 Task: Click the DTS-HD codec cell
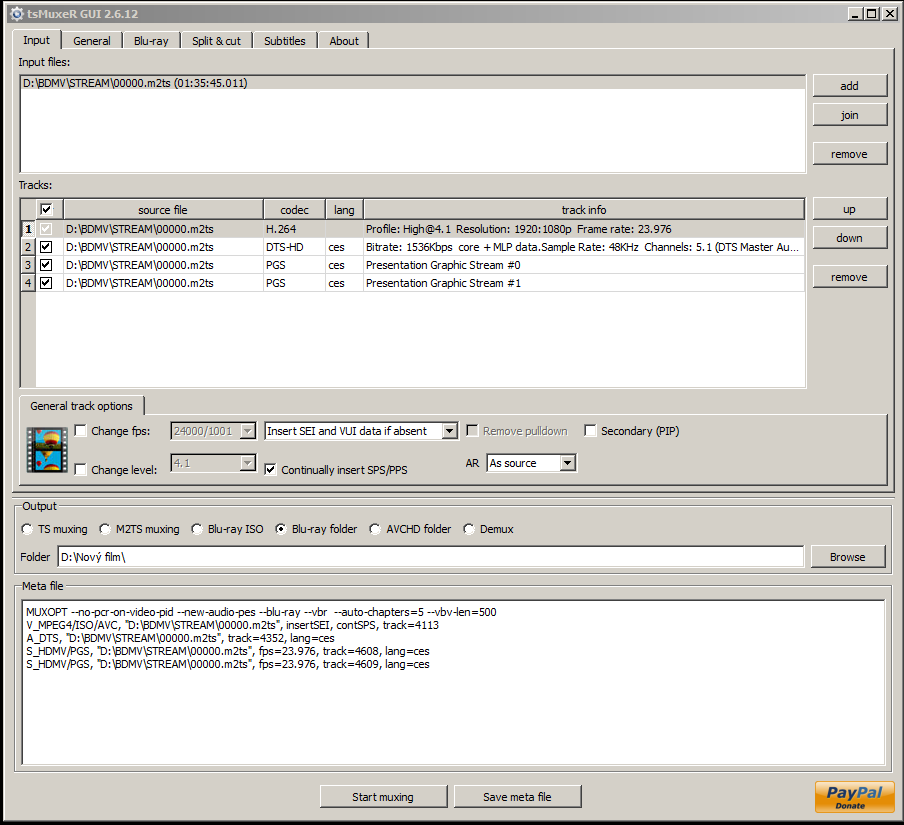(294, 247)
